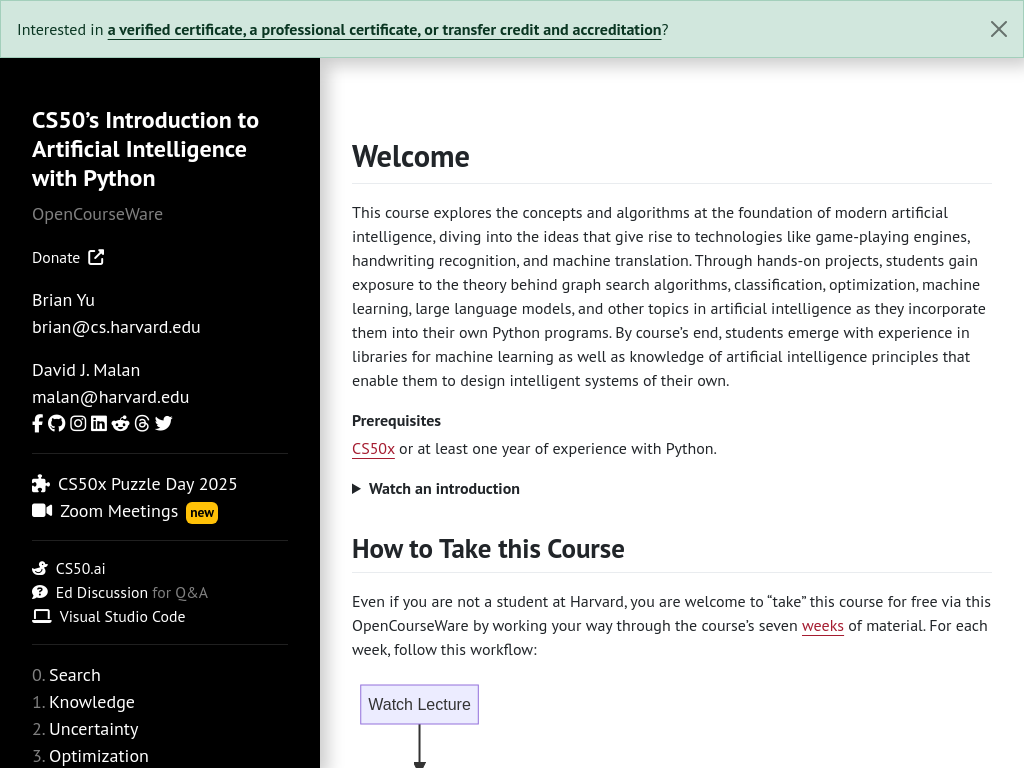Expand the Watch an introduction section
Image resolution: width=1024 pixels, height=768 pixels.
(436, 488)
